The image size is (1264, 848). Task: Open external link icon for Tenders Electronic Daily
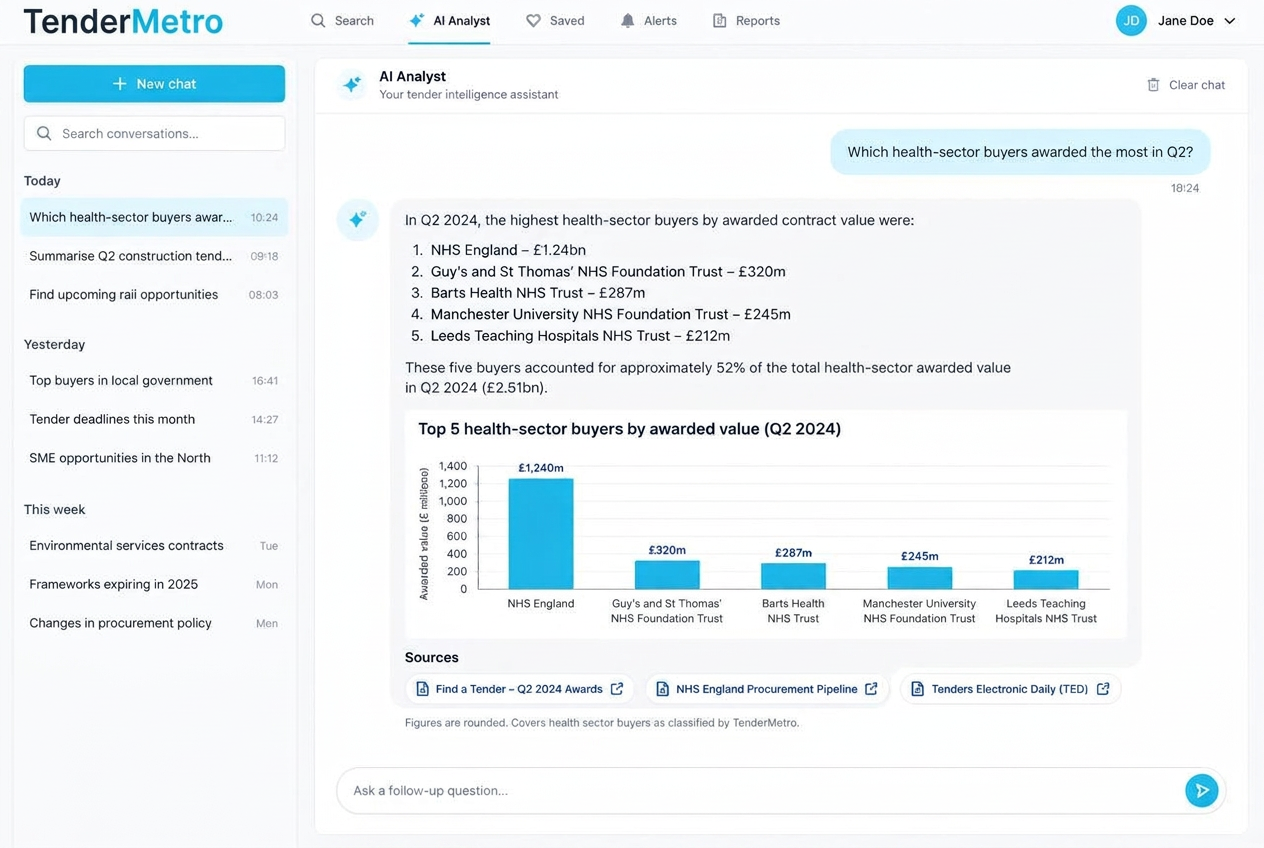pyautogui.click(x=1103, y=689)
